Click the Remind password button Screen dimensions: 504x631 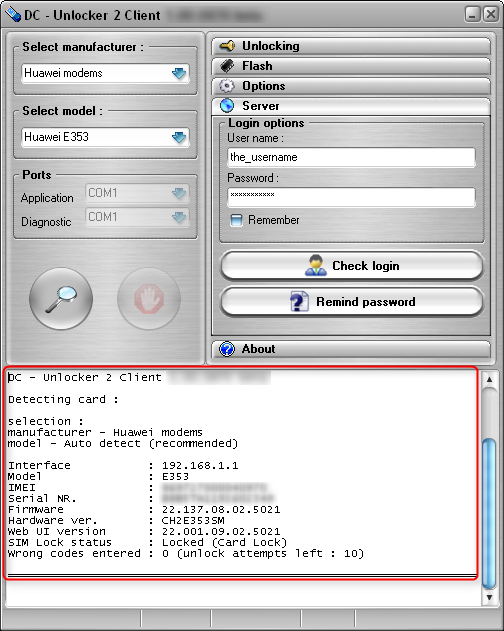[x=351, y=301]
